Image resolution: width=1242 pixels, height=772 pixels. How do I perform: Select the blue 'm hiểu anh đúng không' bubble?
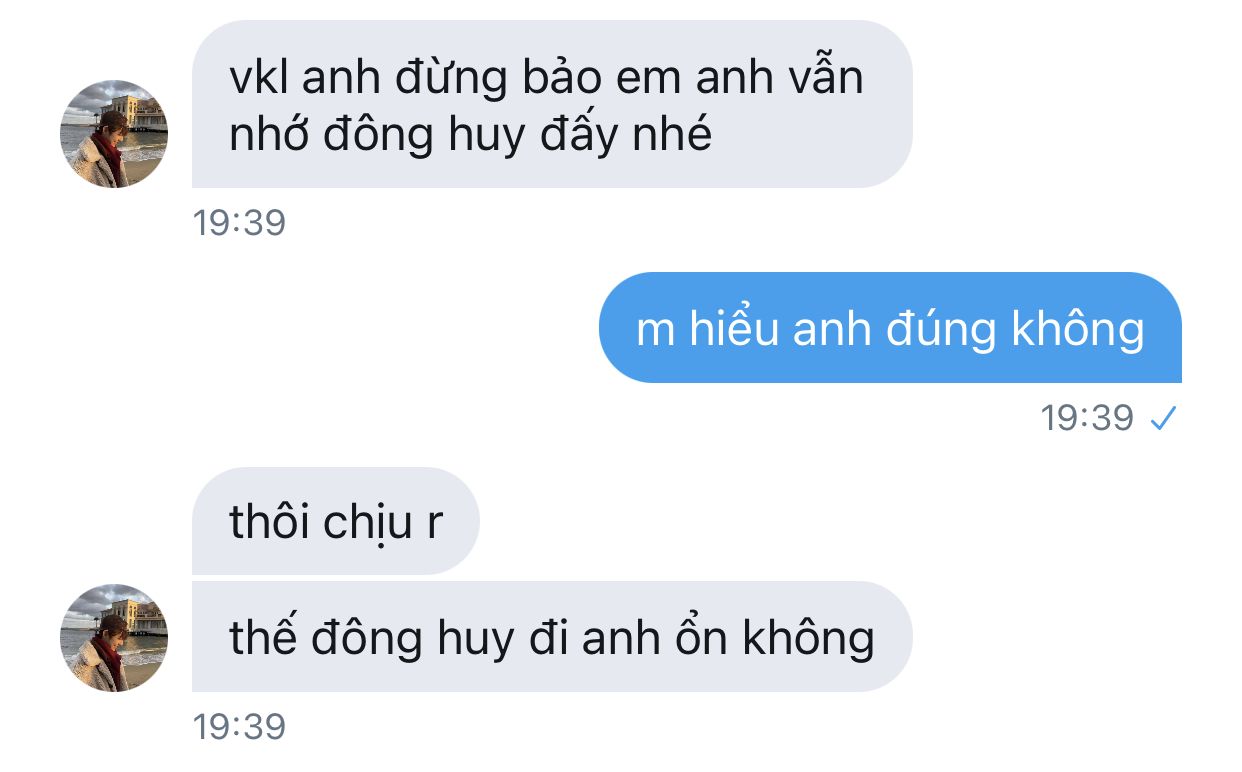890,328
